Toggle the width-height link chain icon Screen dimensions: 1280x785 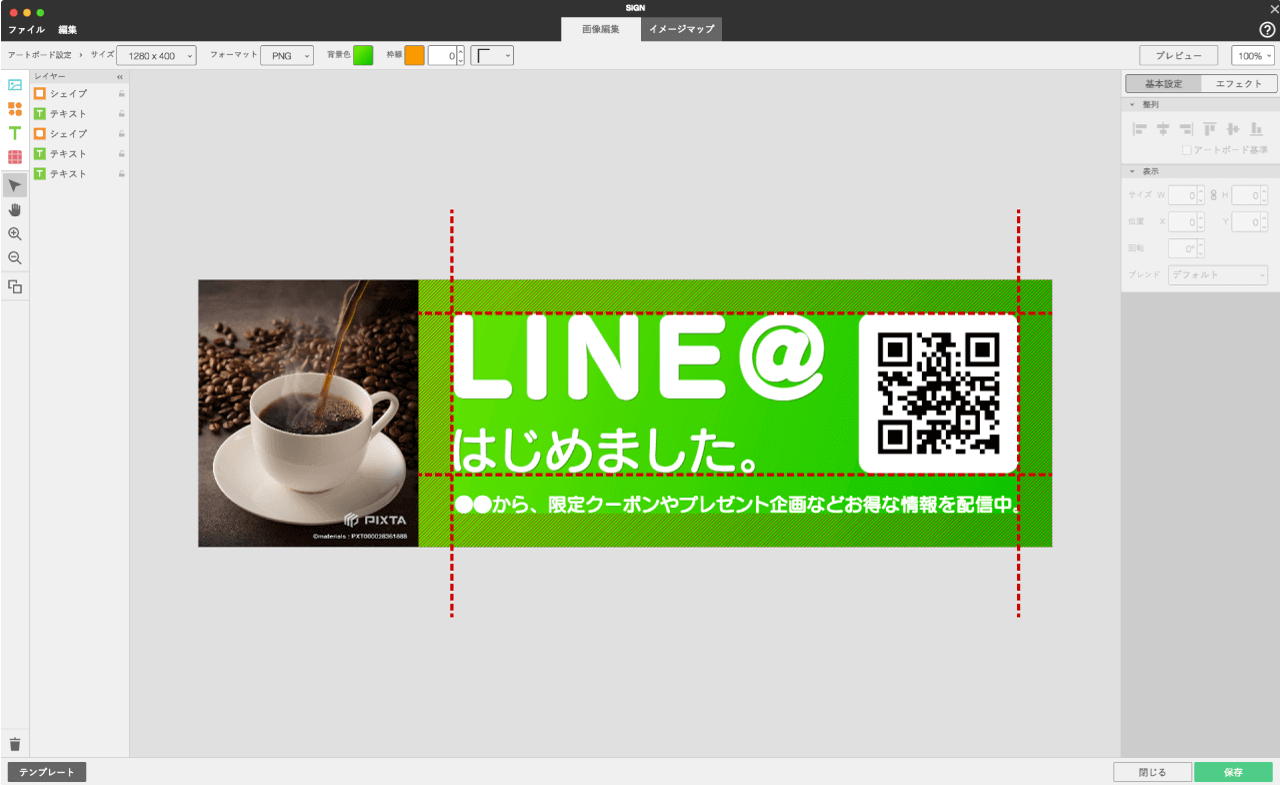pyautogui.click(x=1213, y=195)
